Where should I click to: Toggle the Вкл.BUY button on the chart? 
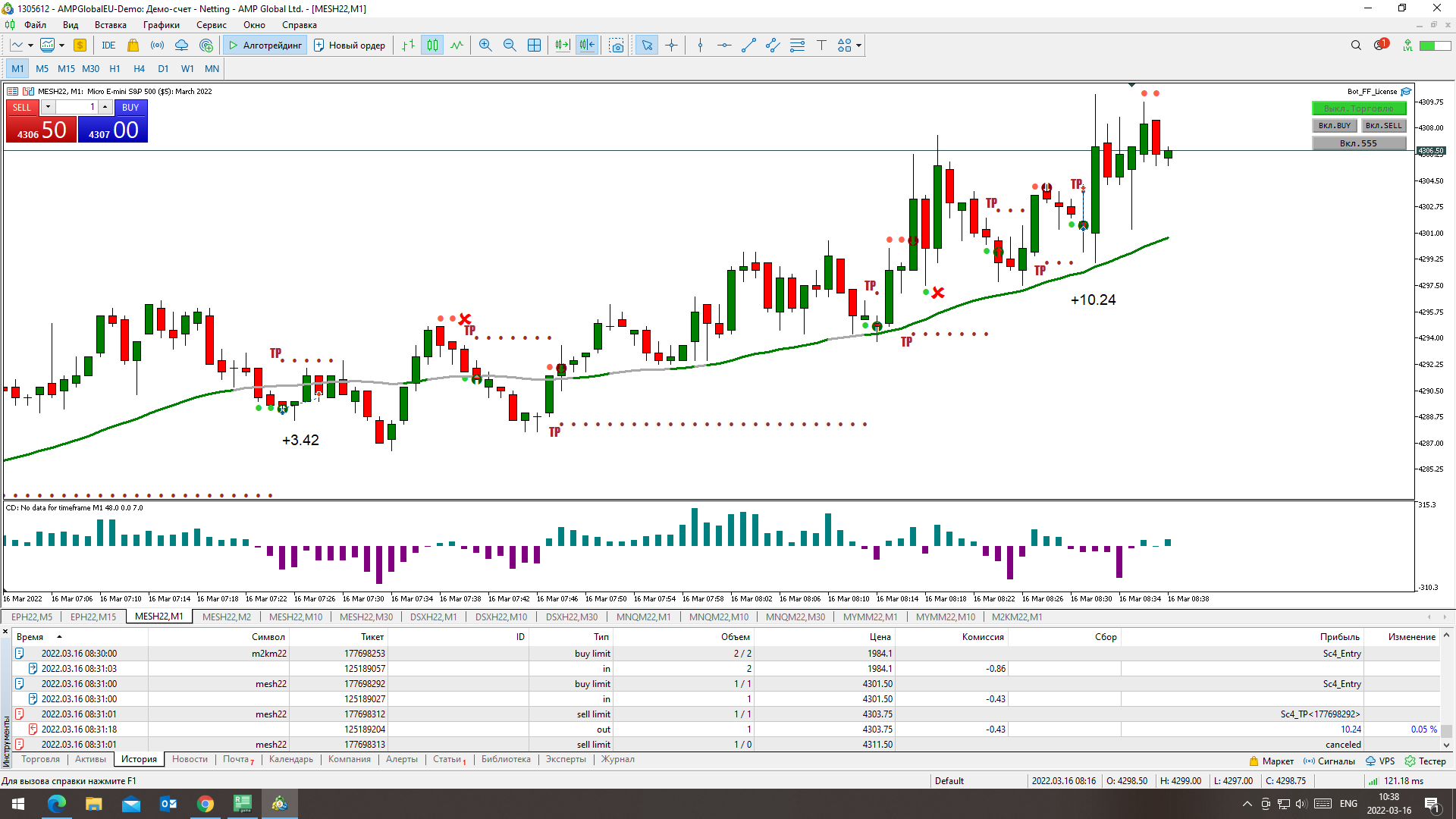point(1334,126)
